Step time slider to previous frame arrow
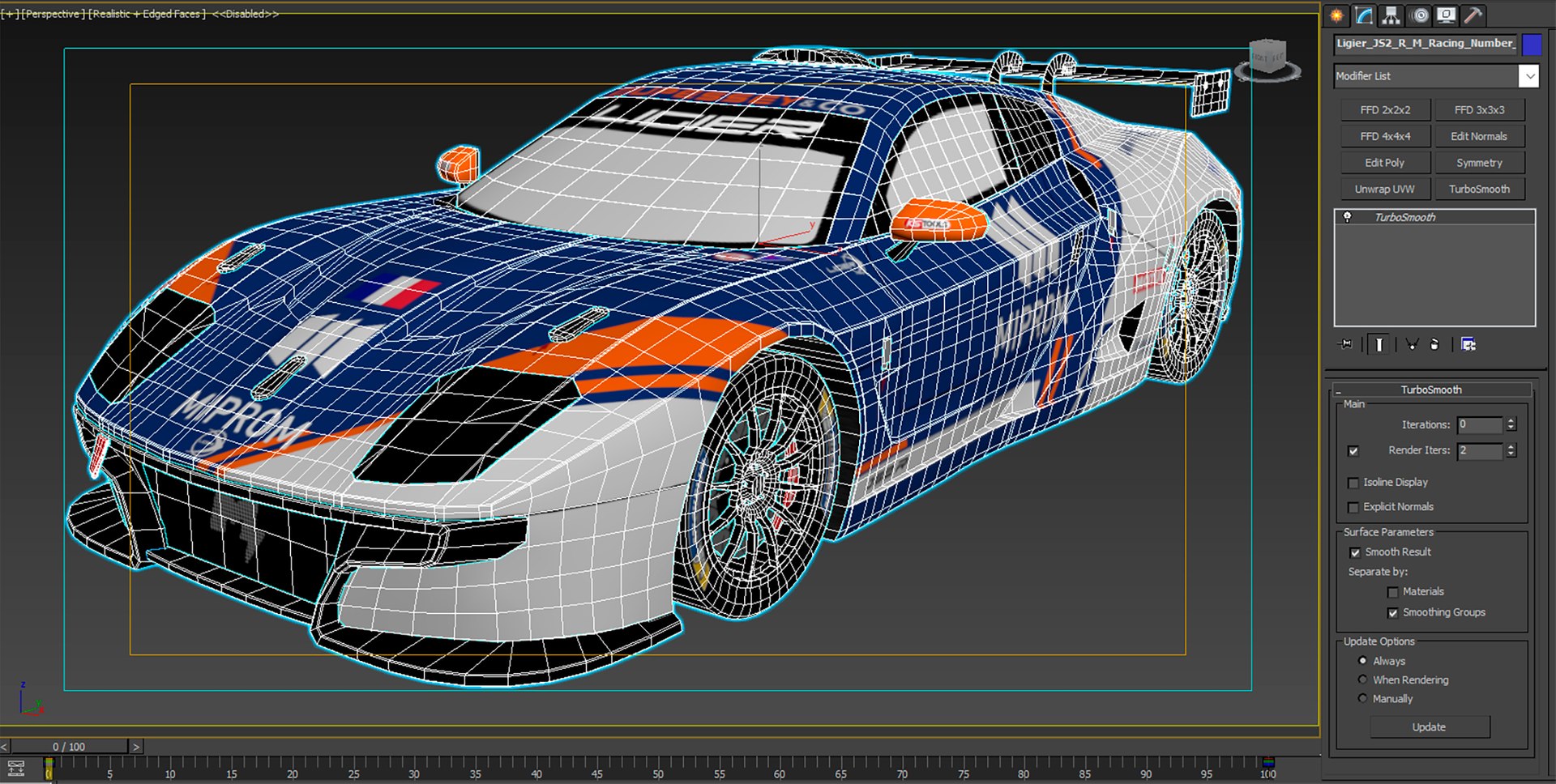Viewport: 1556px width, 784px height. click(x=5, y=747)
